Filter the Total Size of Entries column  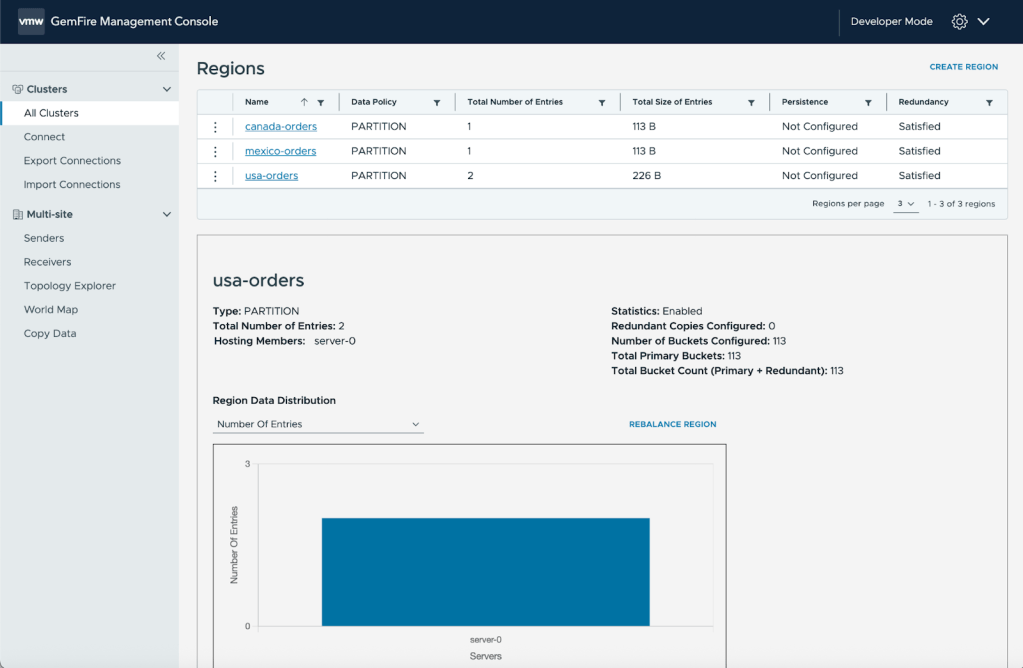(x=751, y=103)
